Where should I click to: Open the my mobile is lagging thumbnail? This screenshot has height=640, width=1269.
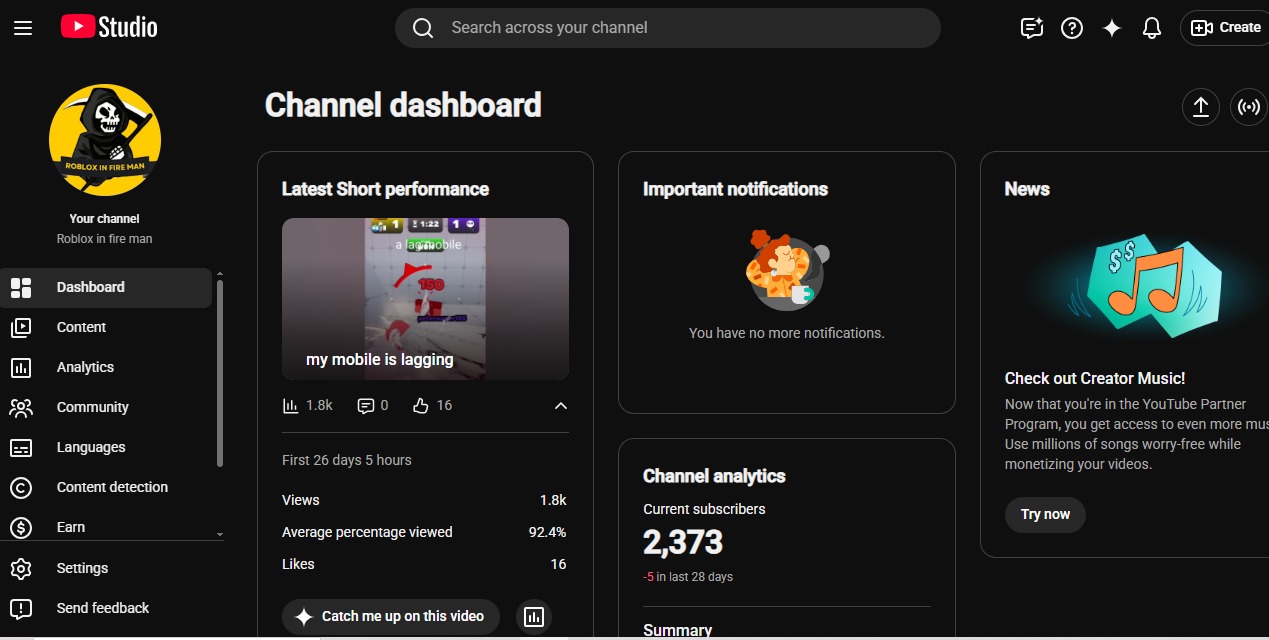pyautogui.click(x=425, y=299)
